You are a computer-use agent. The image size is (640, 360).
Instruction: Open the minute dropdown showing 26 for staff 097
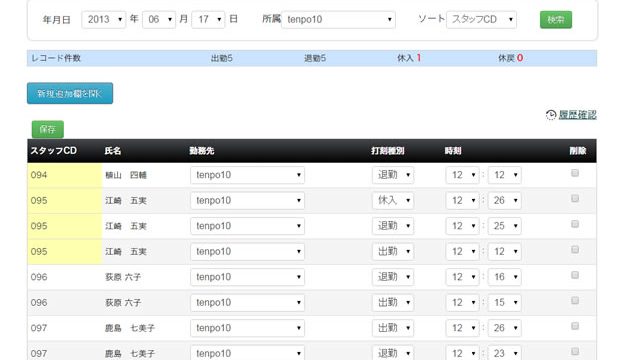coord(504,328)
